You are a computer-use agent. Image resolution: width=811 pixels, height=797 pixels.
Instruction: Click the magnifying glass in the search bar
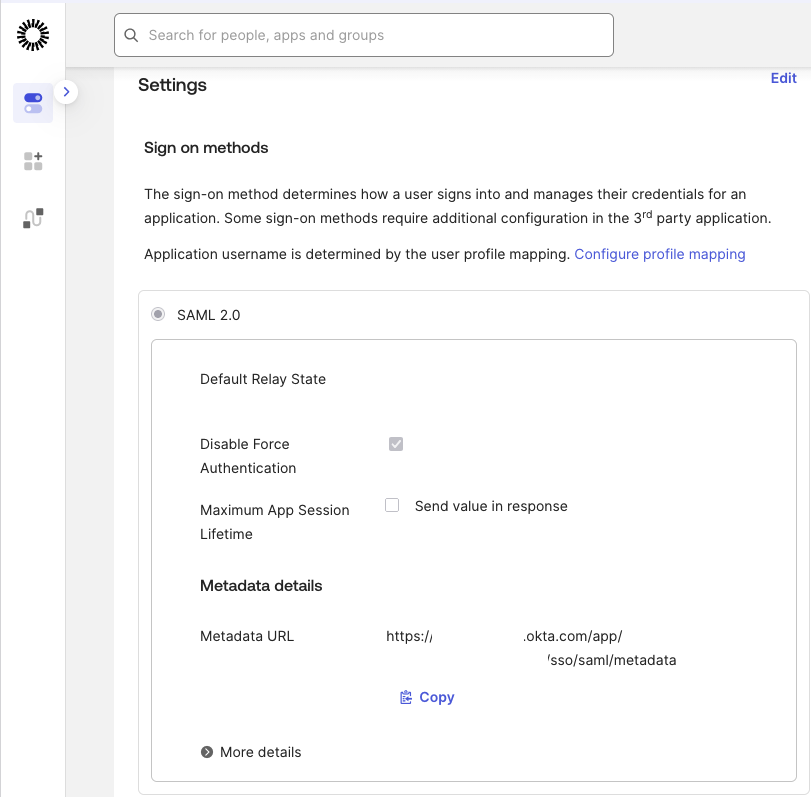point(131,34)
